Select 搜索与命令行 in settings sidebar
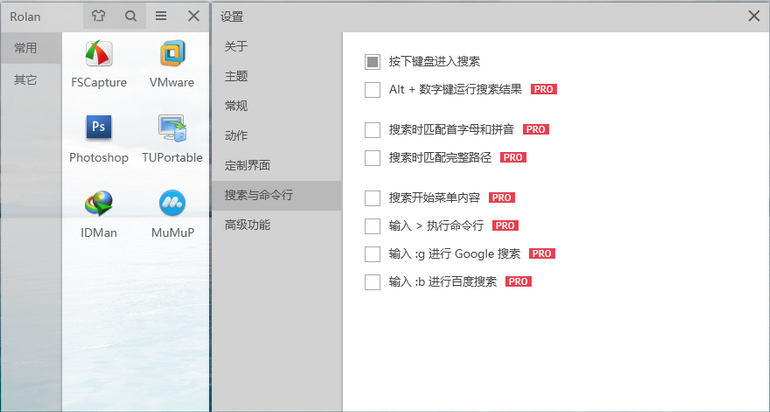 [277, 195]
